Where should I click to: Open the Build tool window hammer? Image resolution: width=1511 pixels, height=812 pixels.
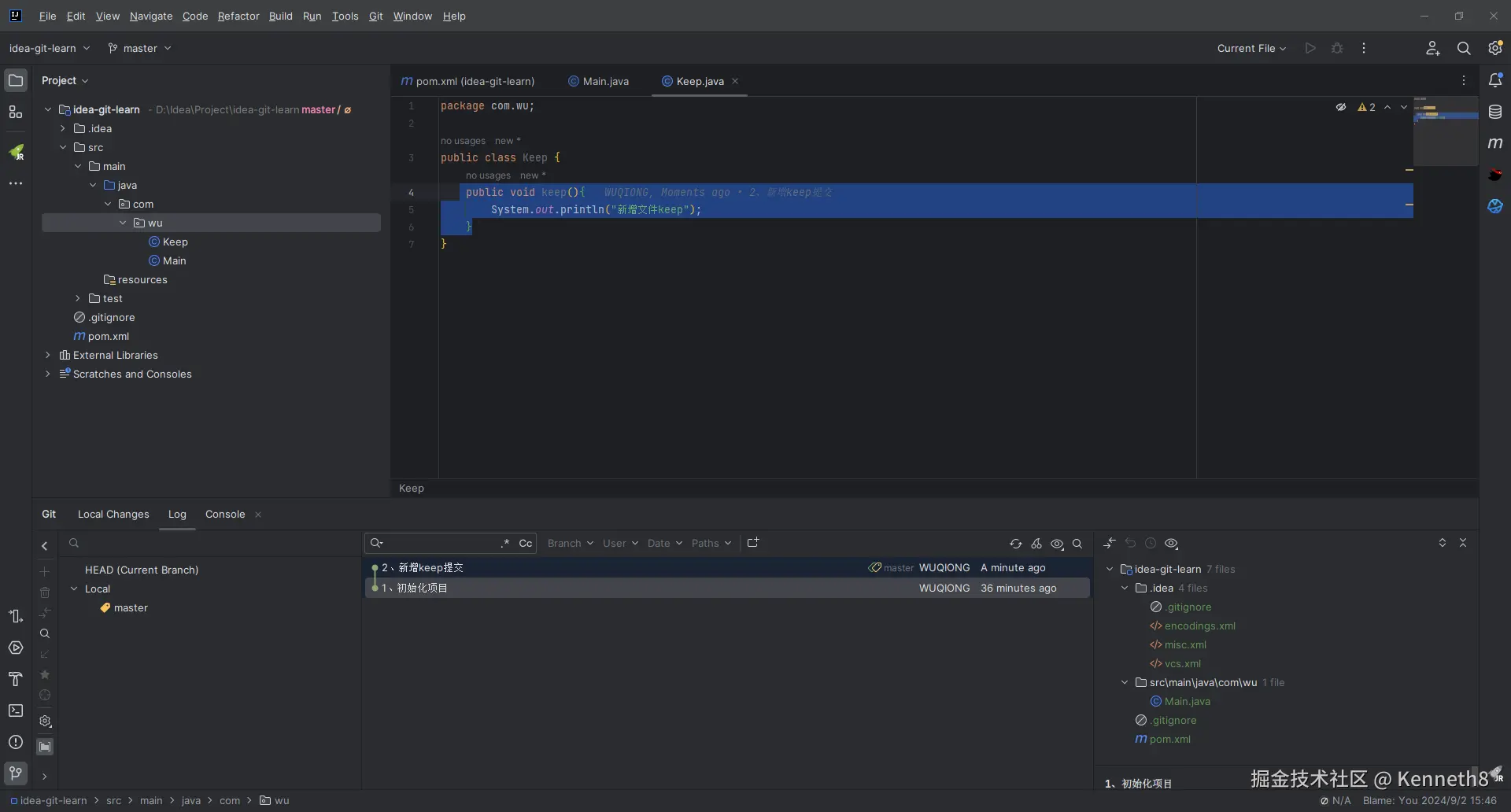16,679
